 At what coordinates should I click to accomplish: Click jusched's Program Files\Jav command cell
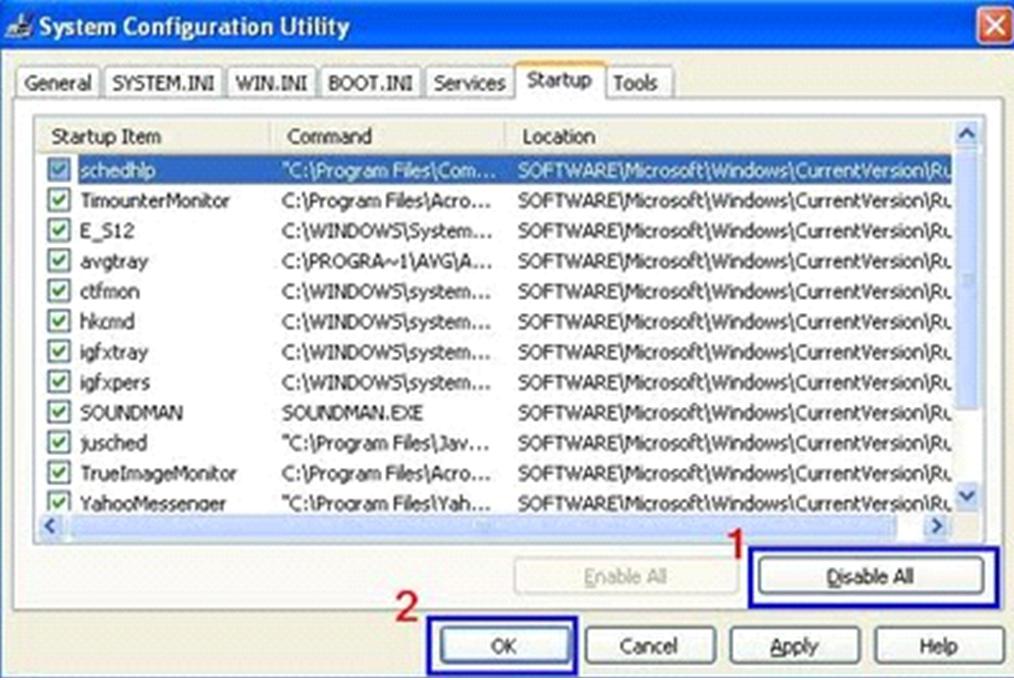pos(386,443)
